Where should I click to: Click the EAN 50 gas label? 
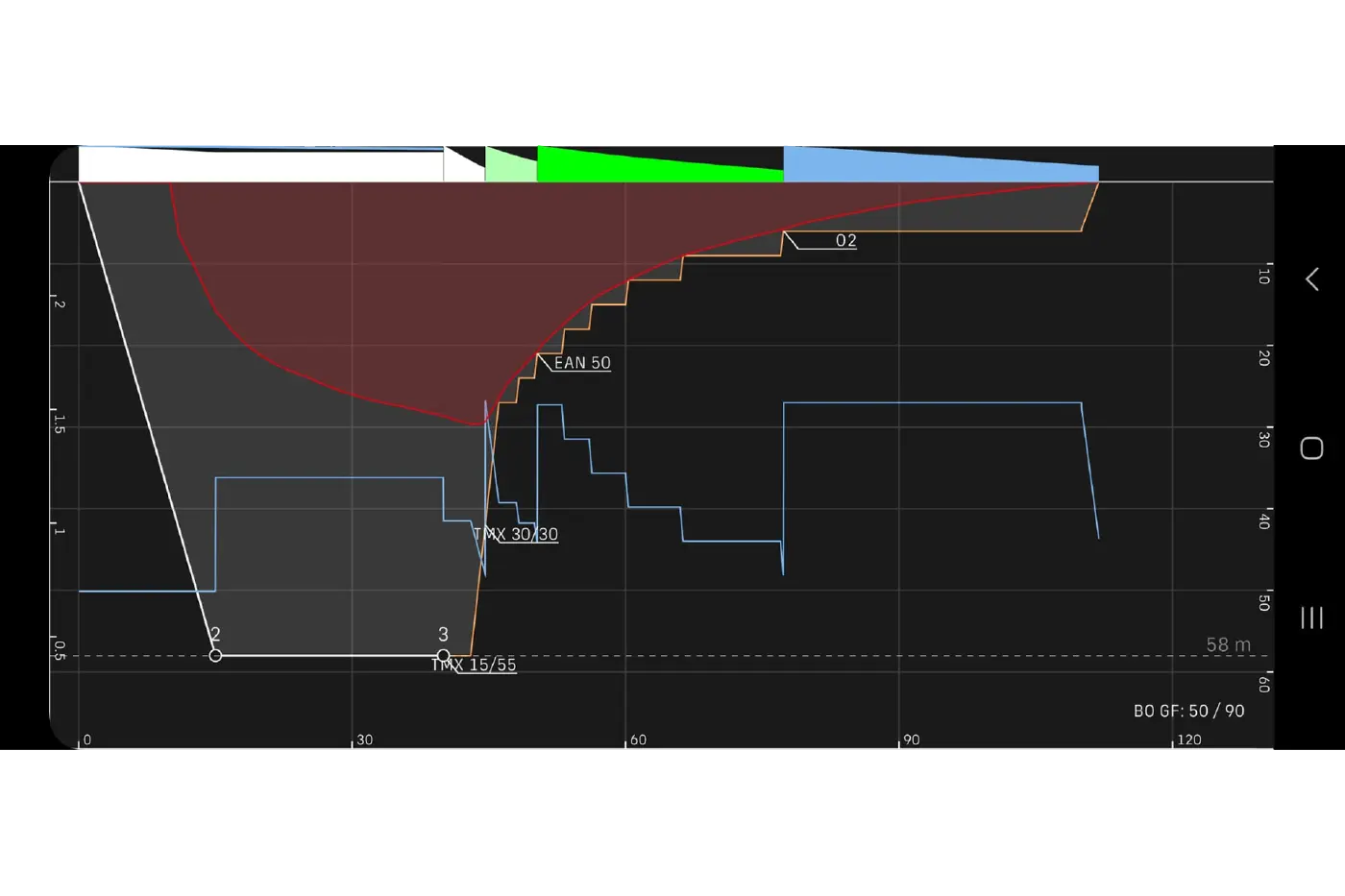pyautogui.click(x=582, y=363)
